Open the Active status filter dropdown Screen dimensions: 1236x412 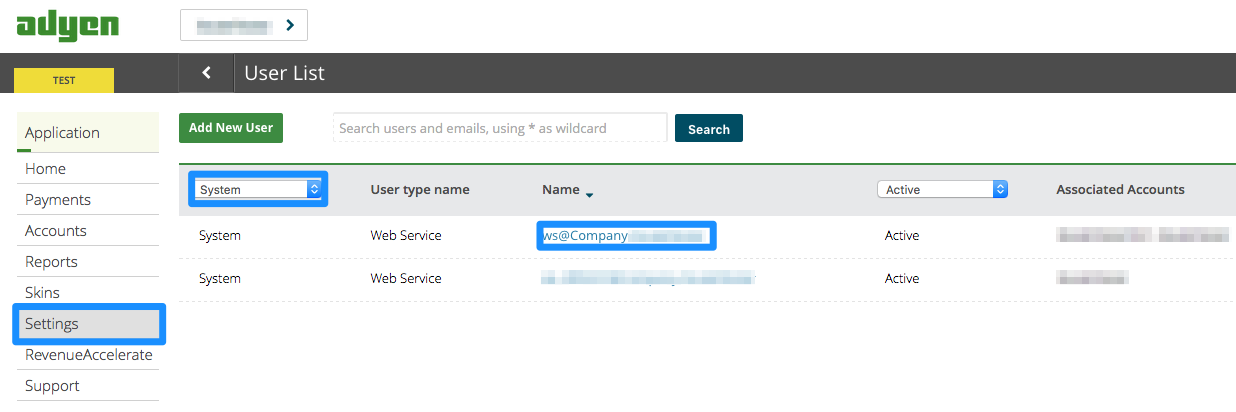click(x=941, y=189)
